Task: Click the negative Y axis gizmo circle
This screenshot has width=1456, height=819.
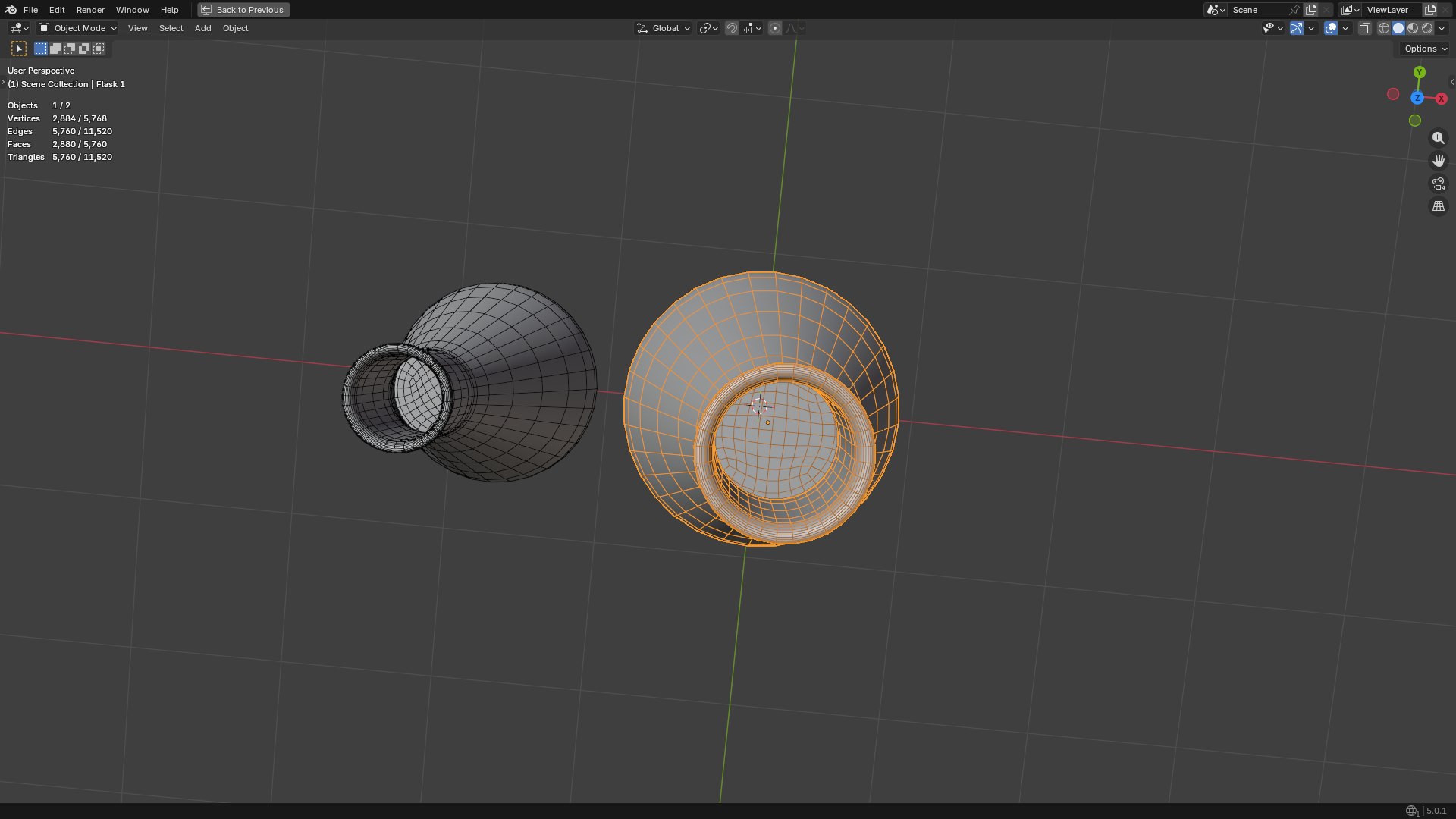Action: click(x=1415, y=121)
